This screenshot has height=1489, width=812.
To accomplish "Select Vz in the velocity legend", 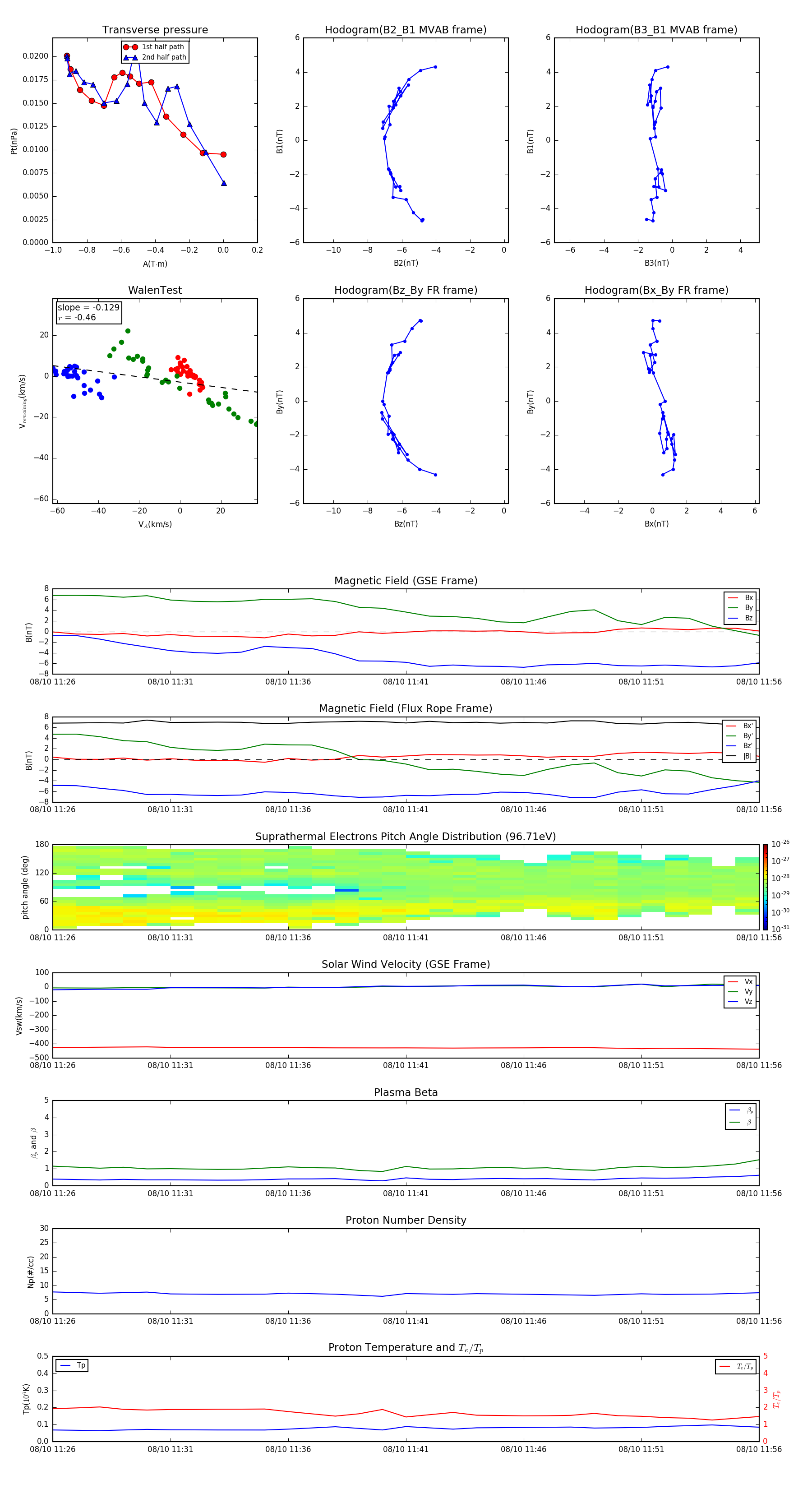I will tap(740, 1002).
